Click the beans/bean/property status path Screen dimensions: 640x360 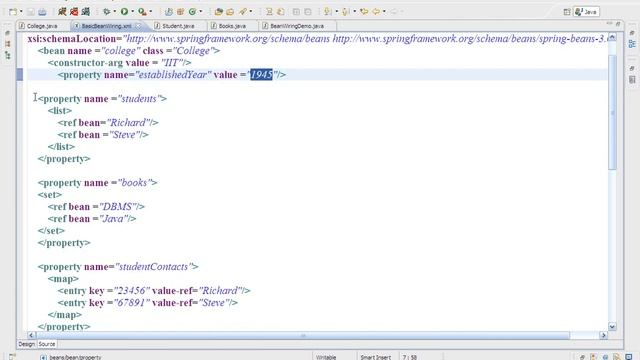[x=75, y=358]
